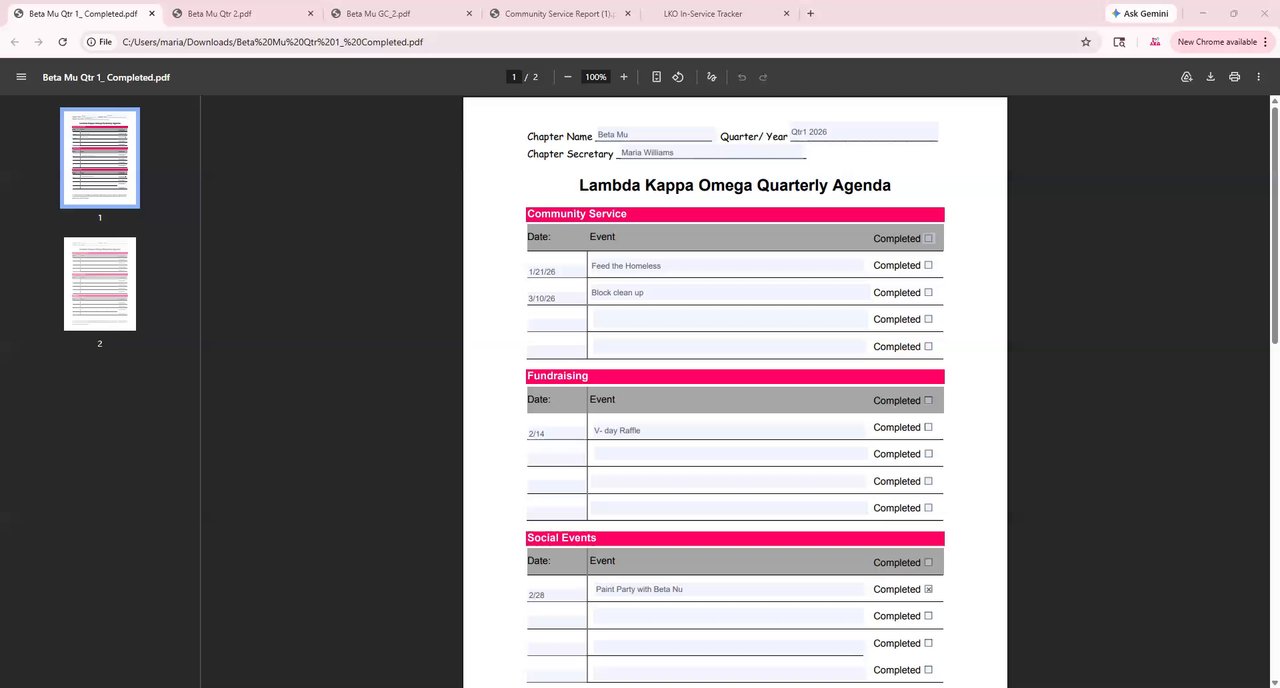Save PDF to Google Drive icon

[x=1187, y=77]
